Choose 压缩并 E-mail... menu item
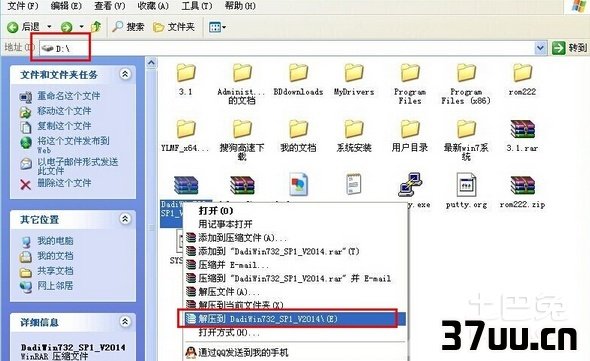The width and height of the screenshot is (590, 361). click(x=295, y=265)
